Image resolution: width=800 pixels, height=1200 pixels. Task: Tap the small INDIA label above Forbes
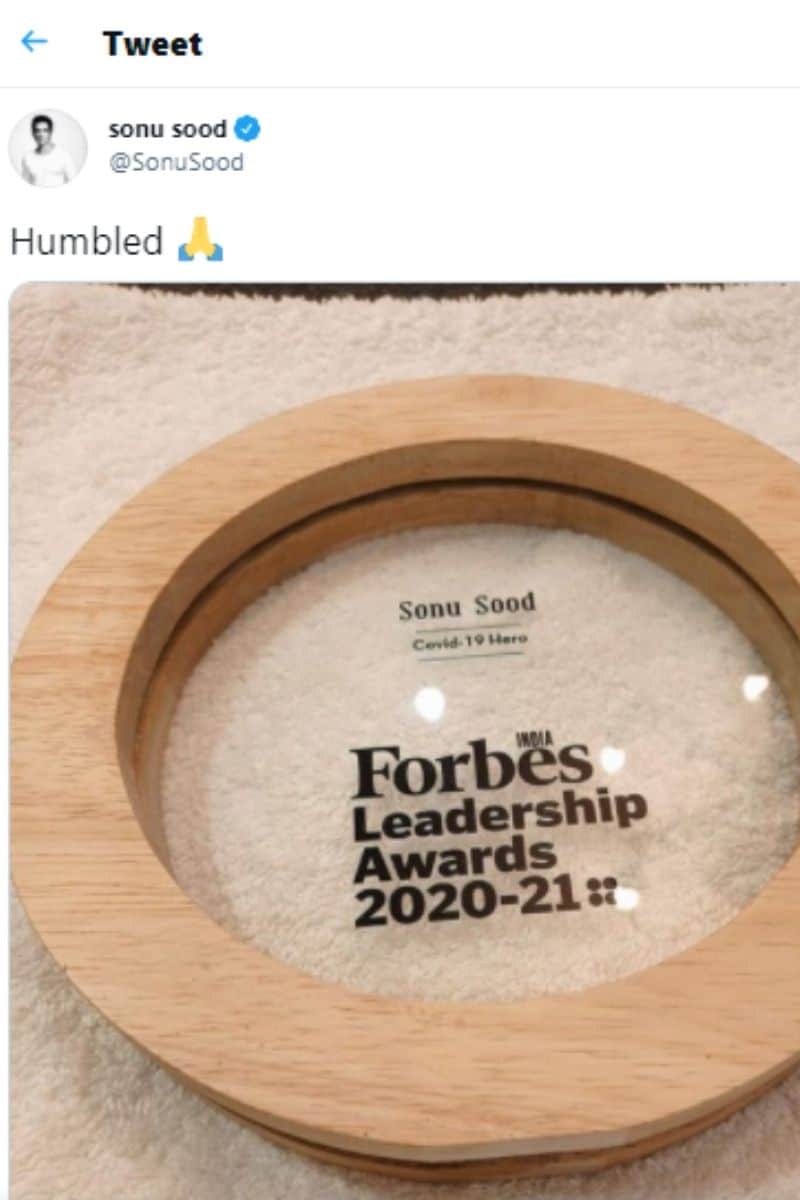536,742
